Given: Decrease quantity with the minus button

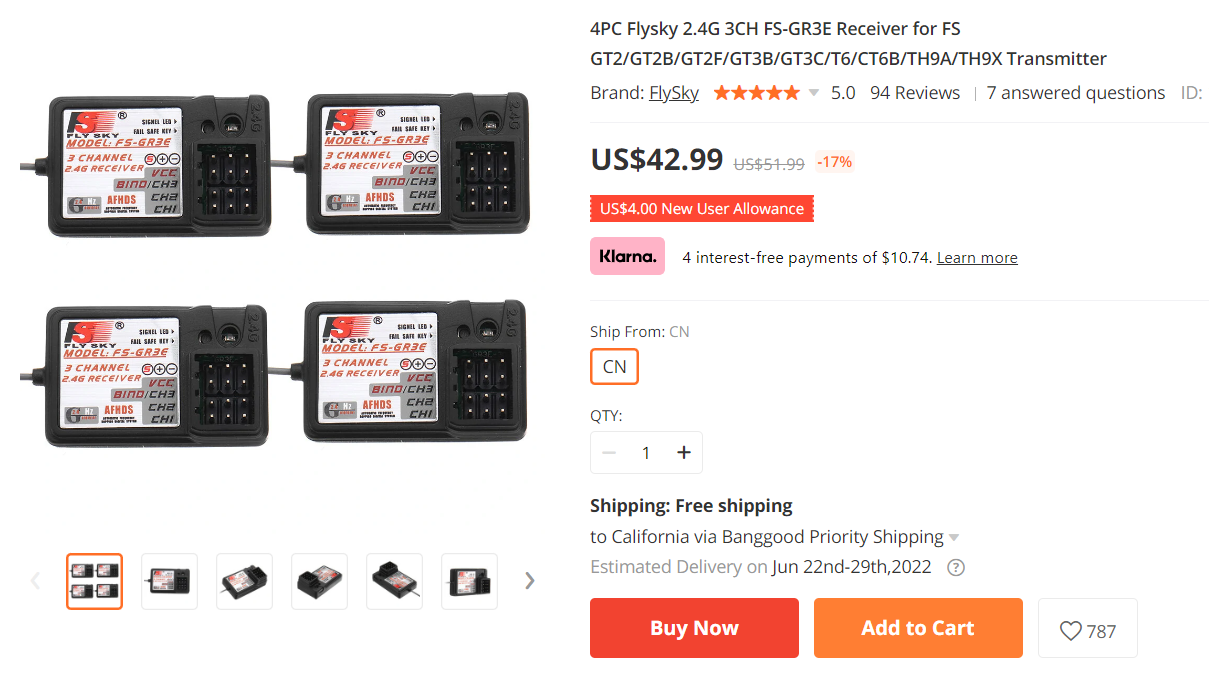Looking at the screenshot, I should tap(608, 453).
